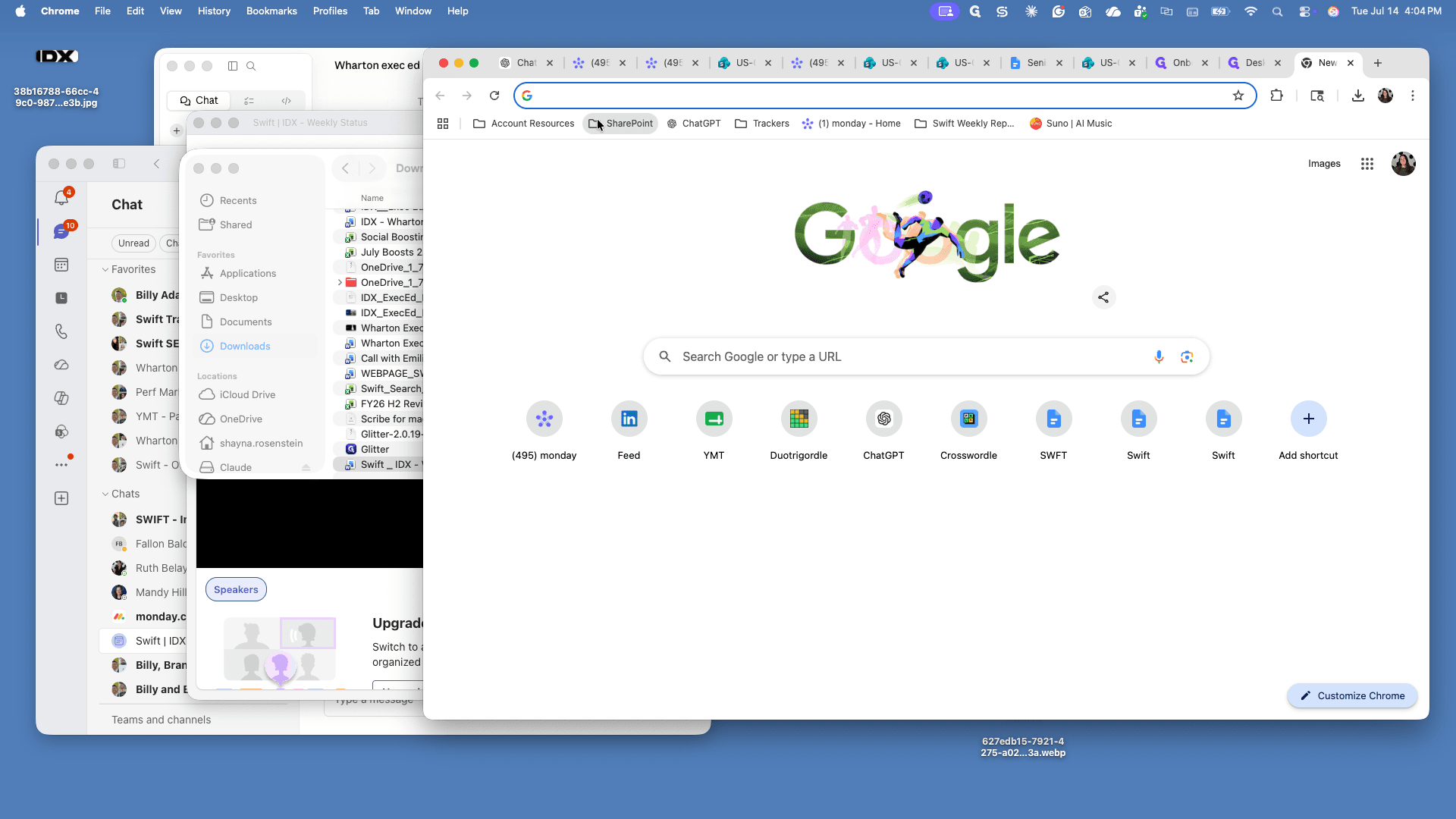
Task: Open macOS Spotlight search in menu bar
Action: [x=1278, y=11]
